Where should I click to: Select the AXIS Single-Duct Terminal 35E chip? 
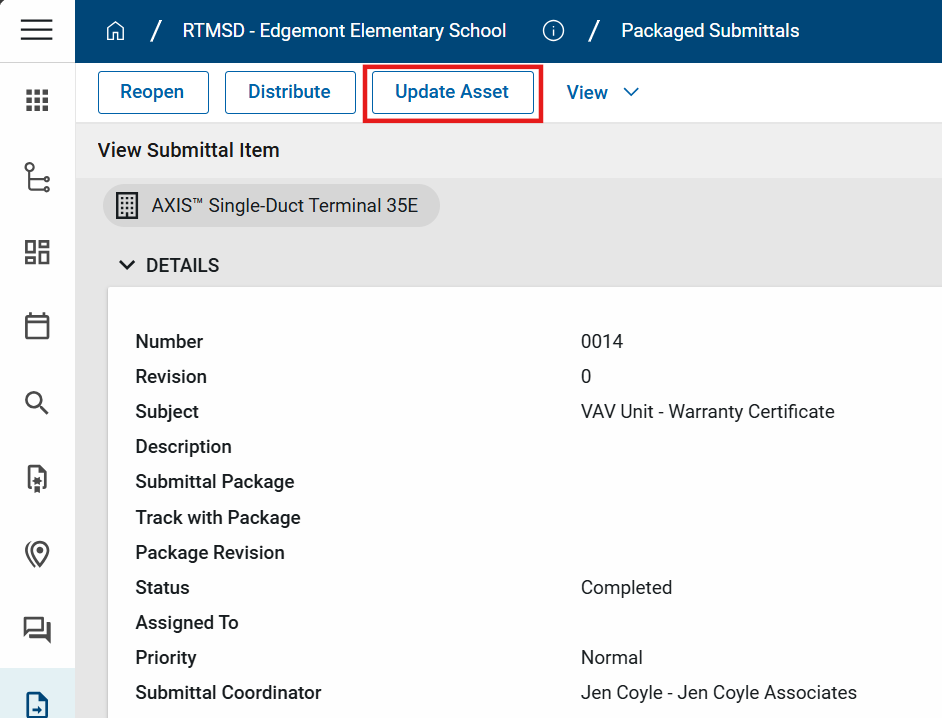coord(271,206)
